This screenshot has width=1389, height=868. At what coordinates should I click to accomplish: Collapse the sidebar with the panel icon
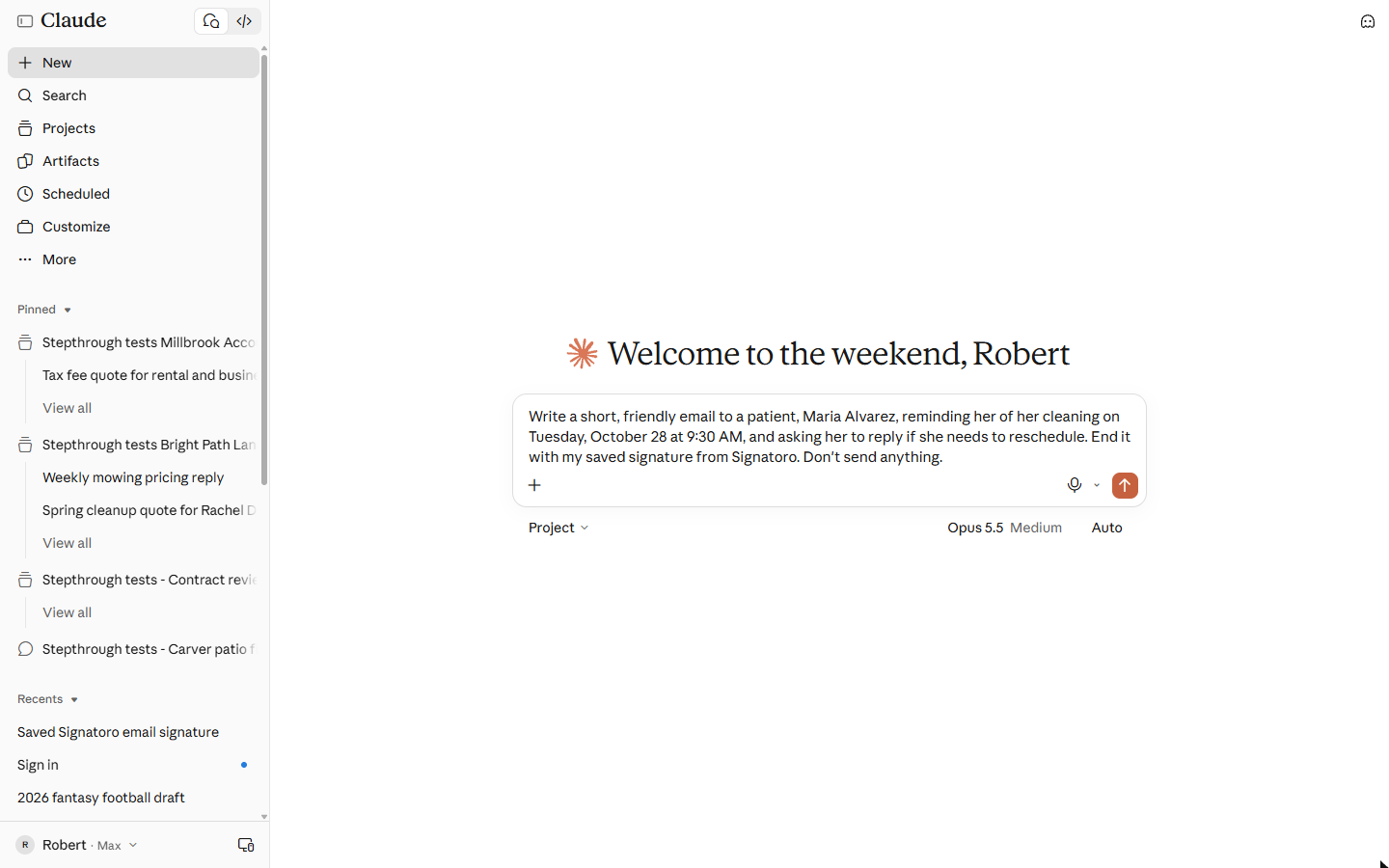(25, 21)
